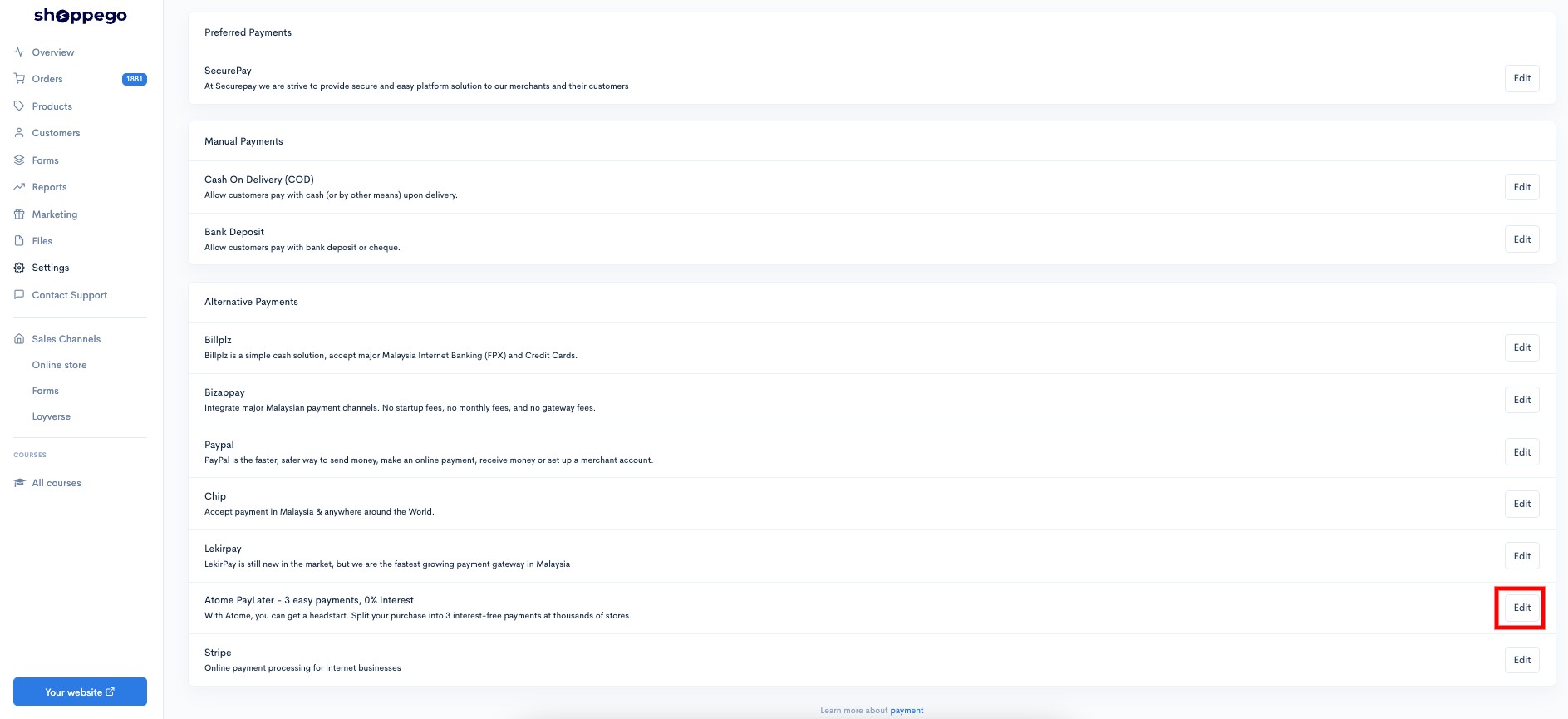
Task: Click the Products tag icon
Action: pyautogui.click(x=19, y=106)
